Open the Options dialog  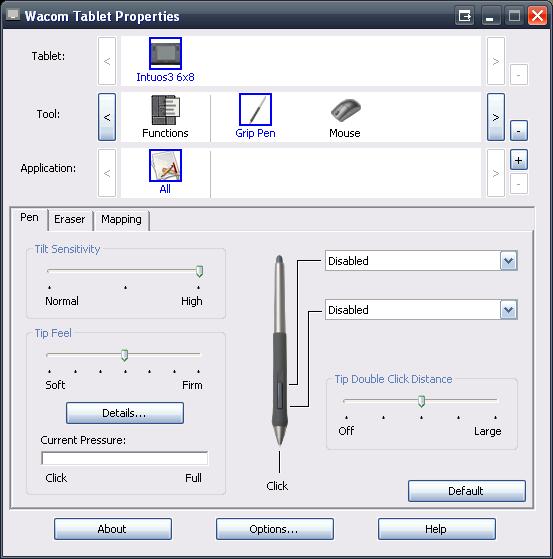coord(275,529)
